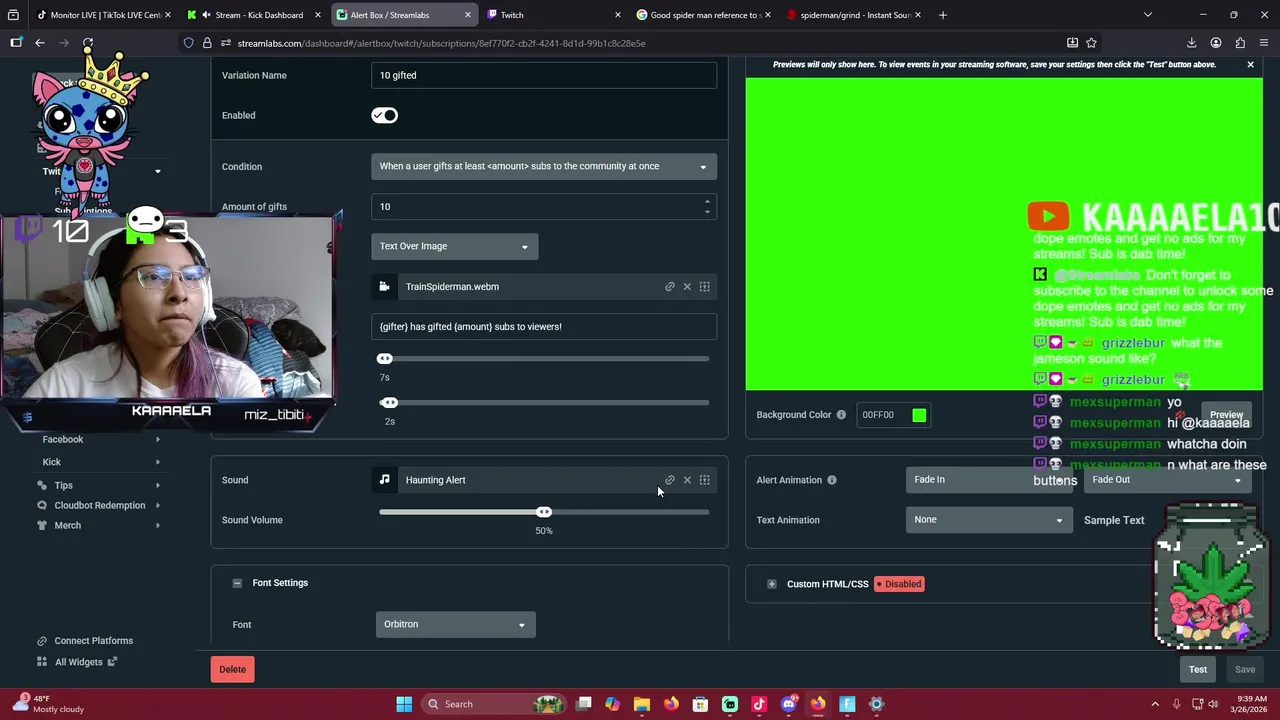The image size is (1280, 720).
Task: Open the Text Animation None dropdown
Action: [989, 519]
